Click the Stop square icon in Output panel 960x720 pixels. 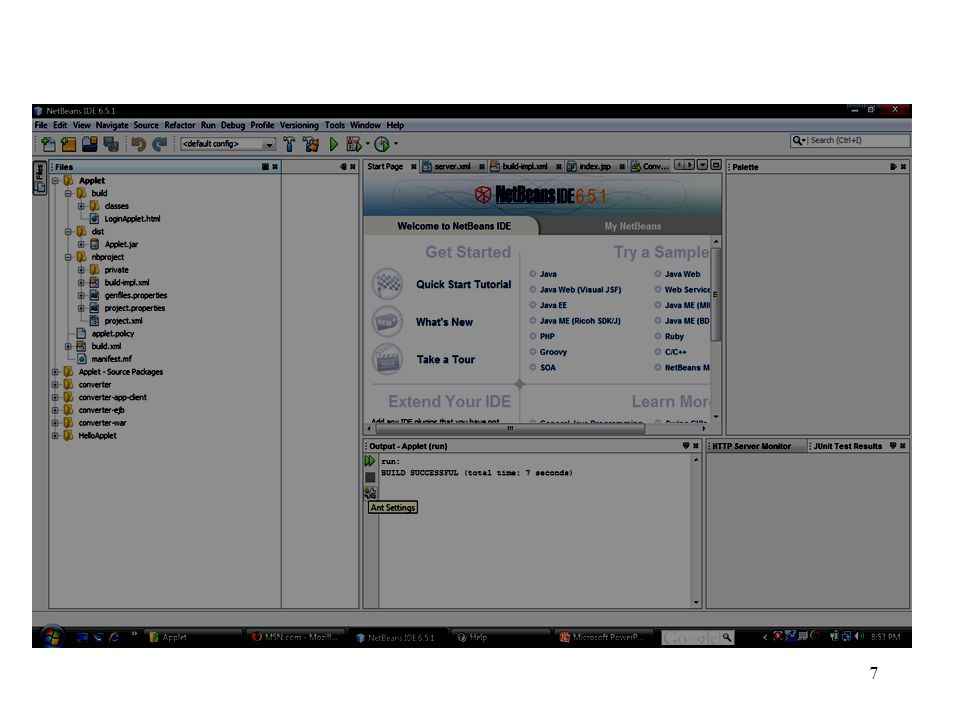[370, 477]
